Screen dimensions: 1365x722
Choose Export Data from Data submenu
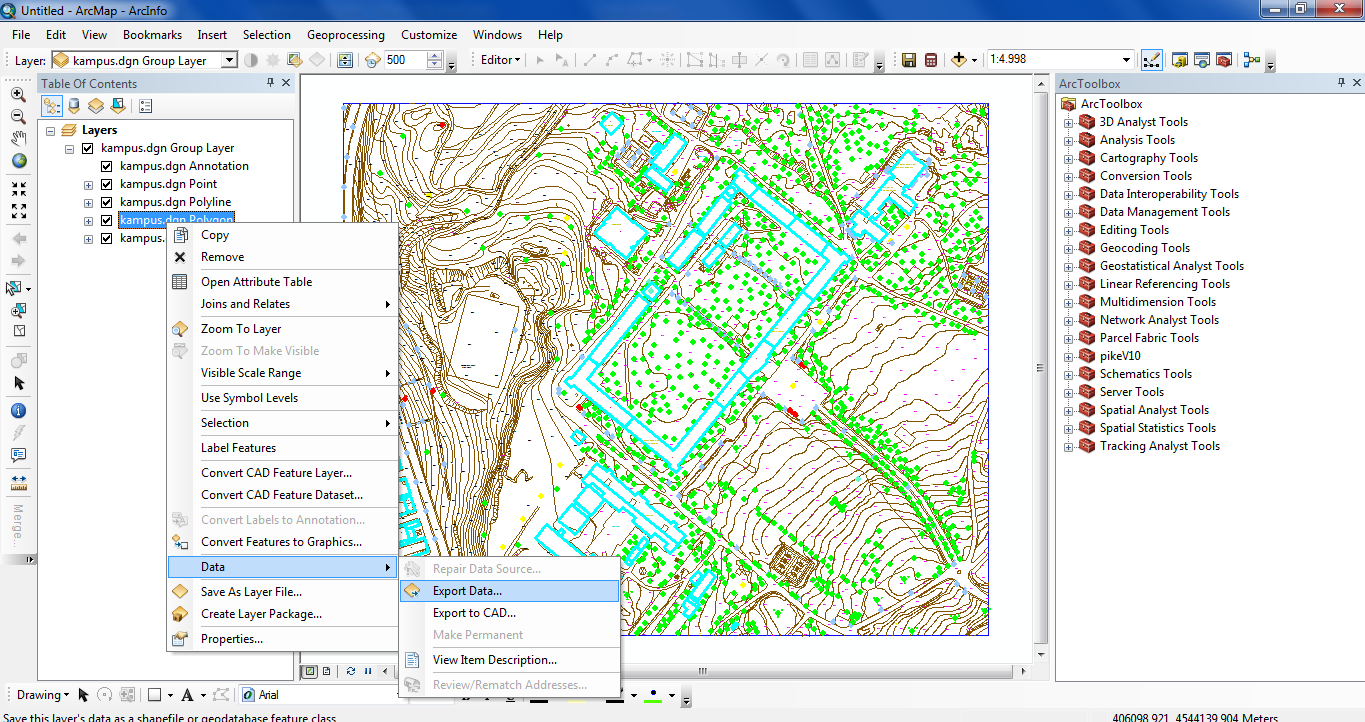509,591
